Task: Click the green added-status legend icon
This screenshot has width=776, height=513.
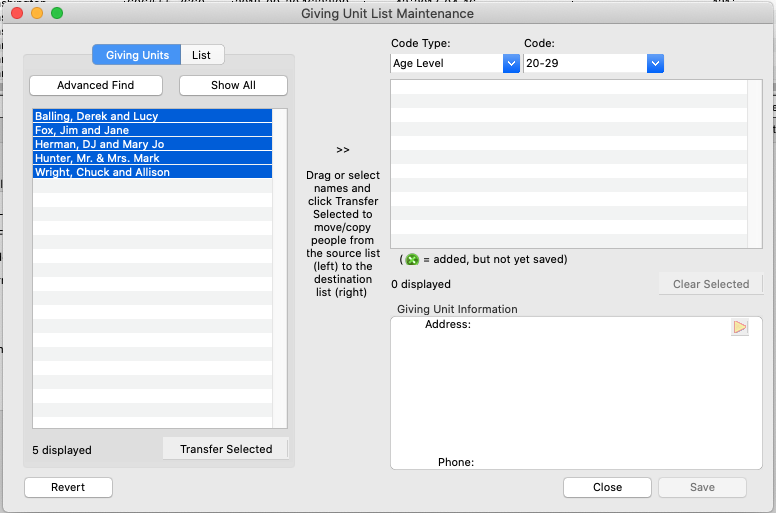Action: coord(412,259)
